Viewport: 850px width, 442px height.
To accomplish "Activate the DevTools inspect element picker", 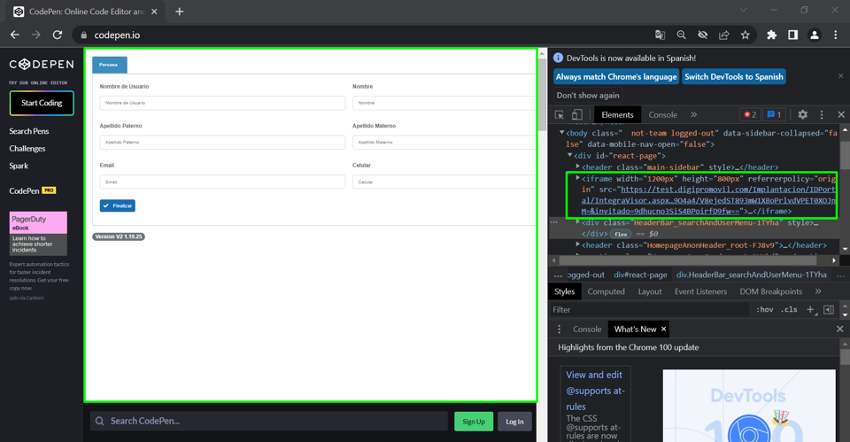I will 559,115.
